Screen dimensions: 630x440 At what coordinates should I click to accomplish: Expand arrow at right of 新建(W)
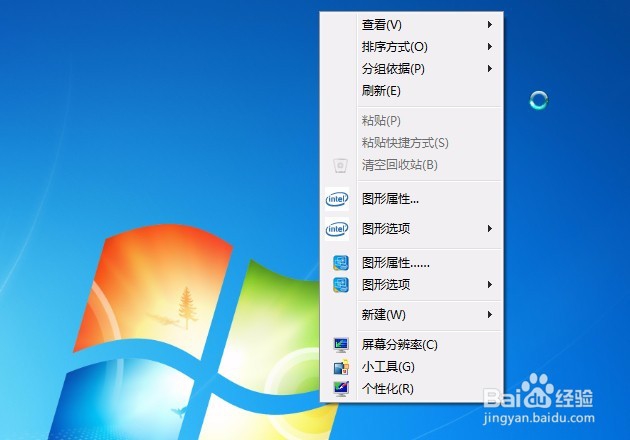pos(489,315)
